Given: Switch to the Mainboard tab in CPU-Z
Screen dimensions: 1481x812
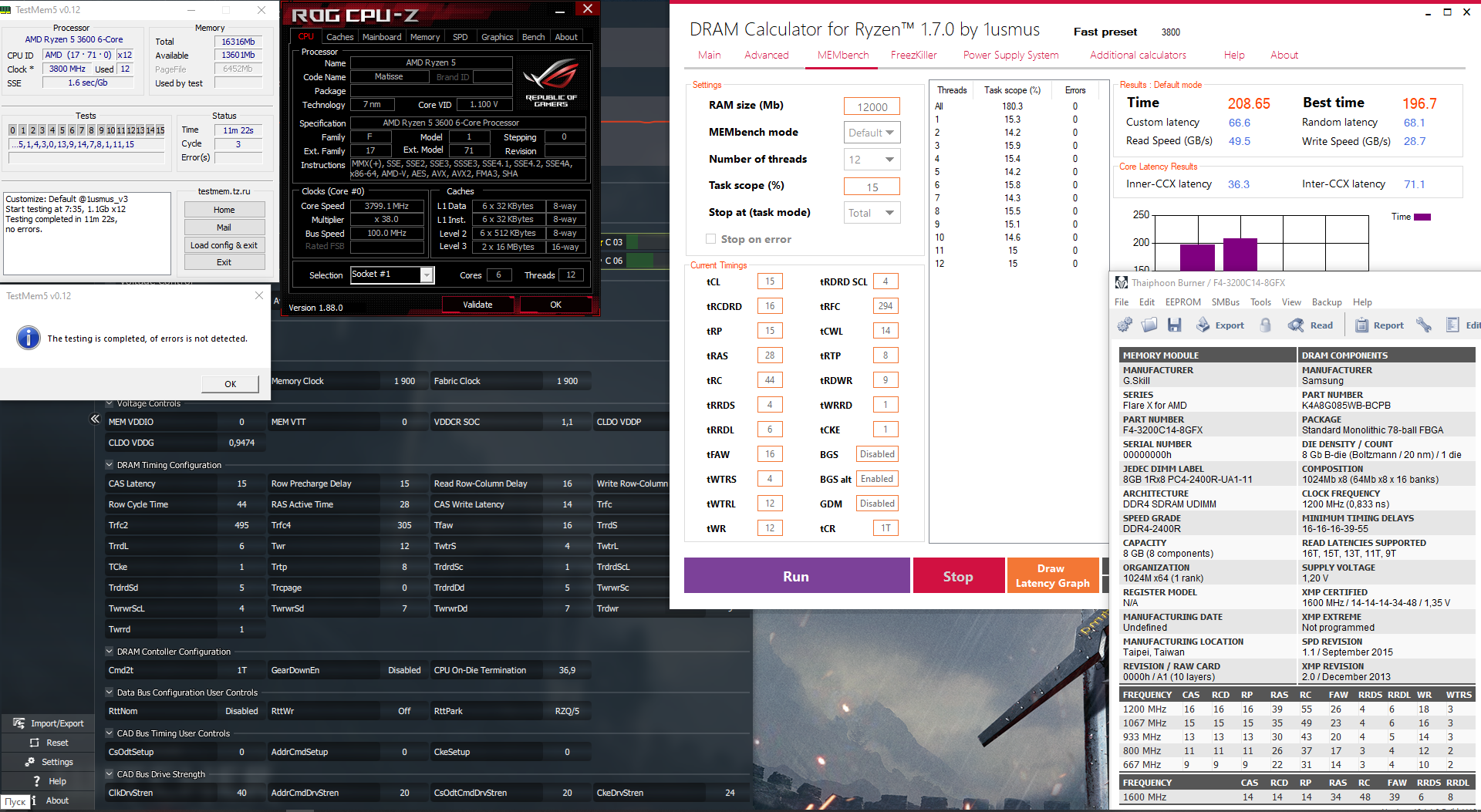Looking at the screenshot, I should point(382,37).
